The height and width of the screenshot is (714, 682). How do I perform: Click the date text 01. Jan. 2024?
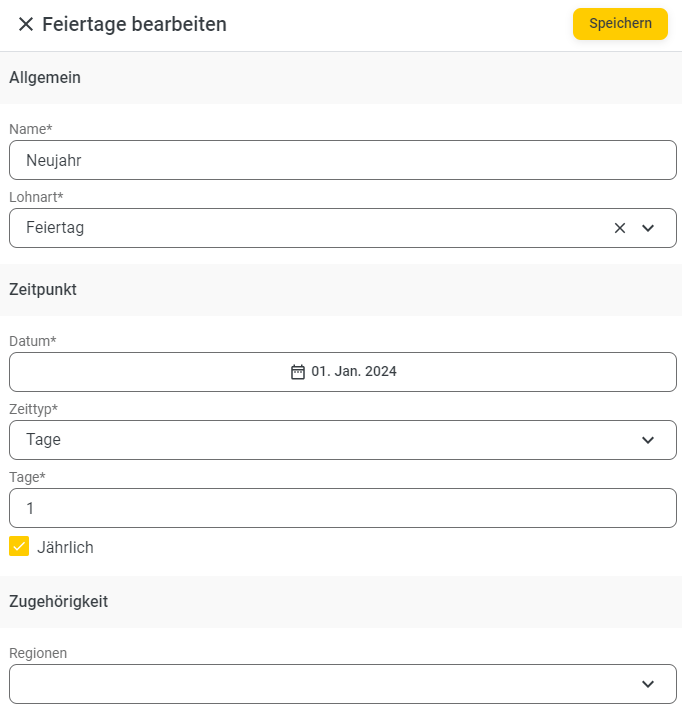354,371
